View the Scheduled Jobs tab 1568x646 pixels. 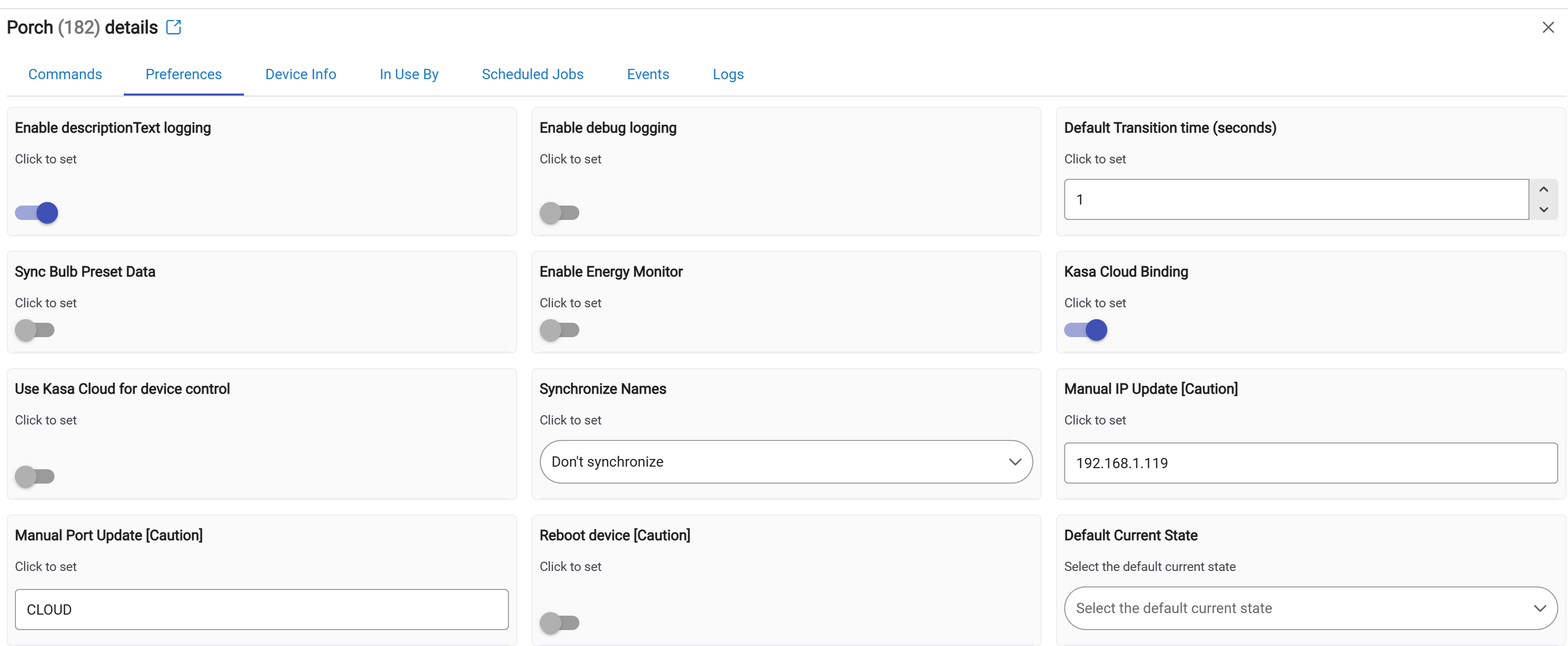pyautogui.click(x=532, y=75)
